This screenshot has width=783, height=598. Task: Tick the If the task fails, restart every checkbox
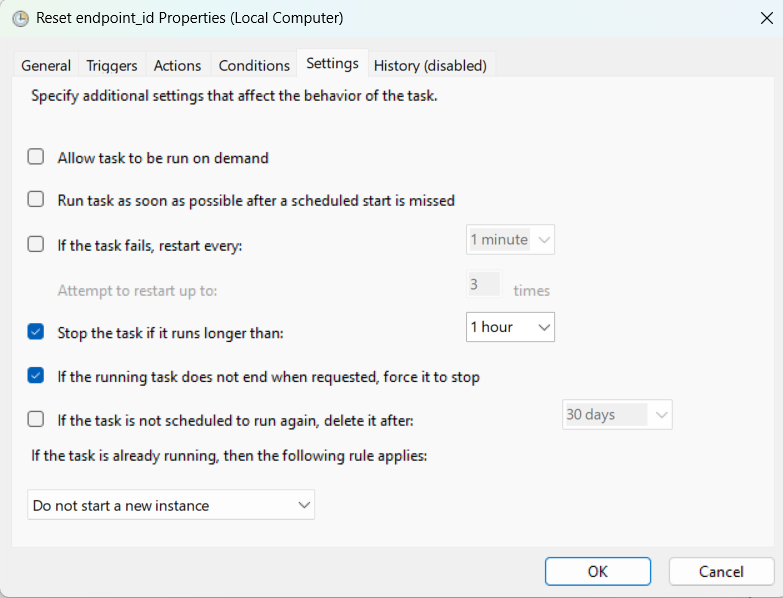pyautogui.click(x=36, y=244)
